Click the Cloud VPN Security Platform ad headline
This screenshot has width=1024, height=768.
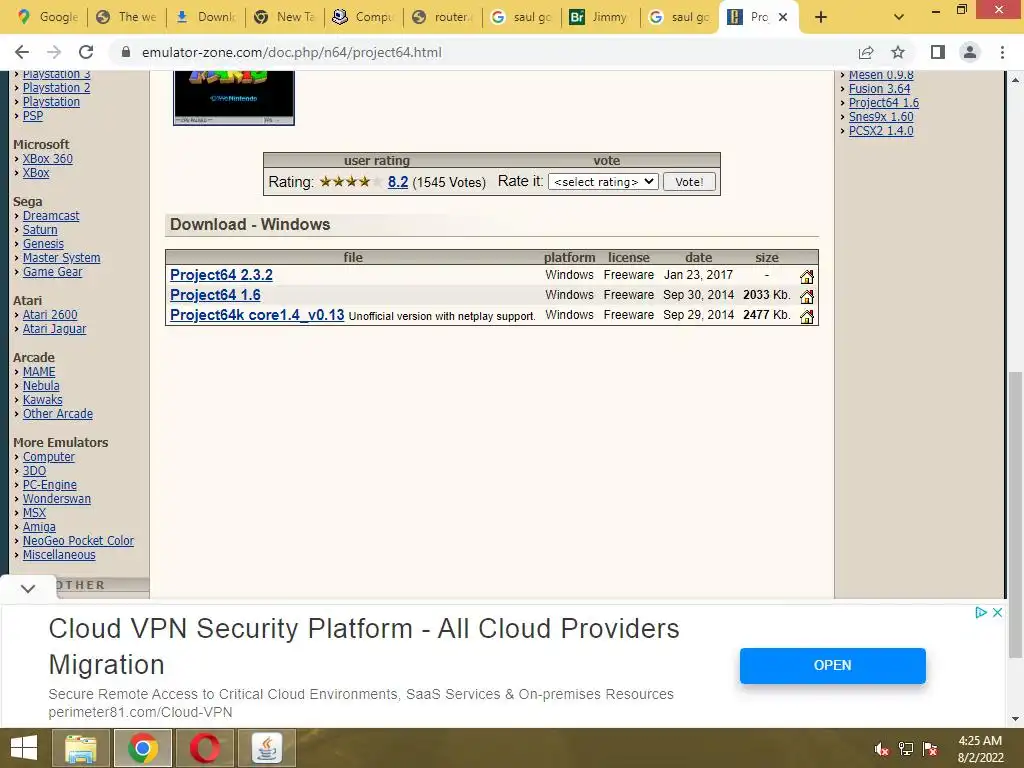pos(364,647)
